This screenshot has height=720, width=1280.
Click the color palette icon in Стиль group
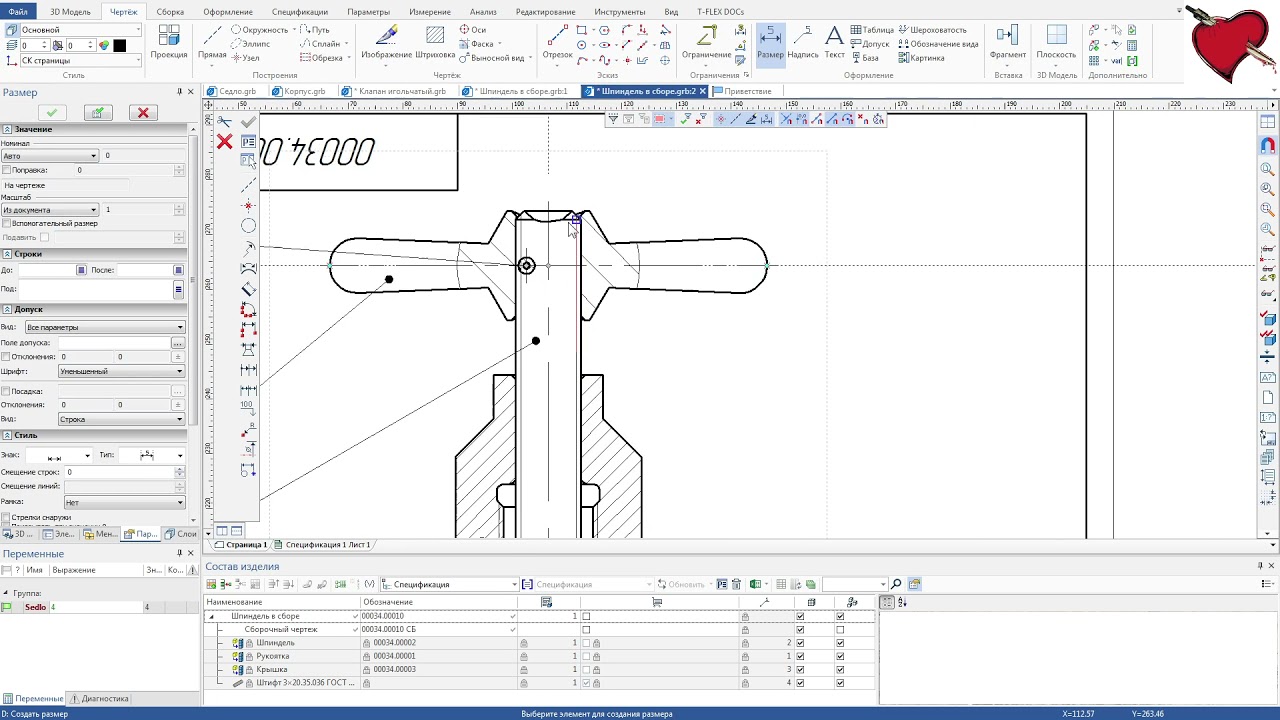coord(104,45)
